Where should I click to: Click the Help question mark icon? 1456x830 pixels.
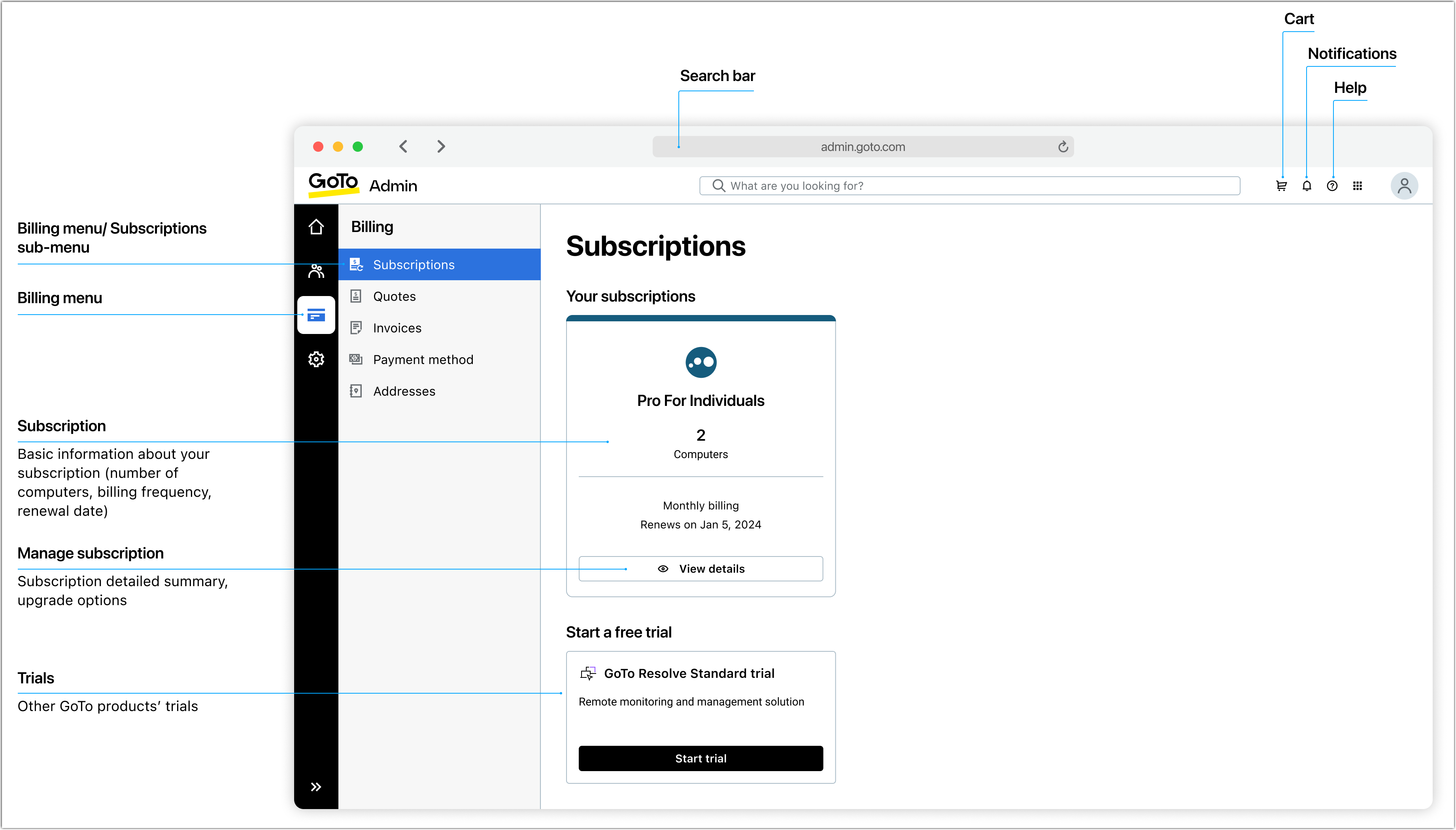(x=1332, y=186)
